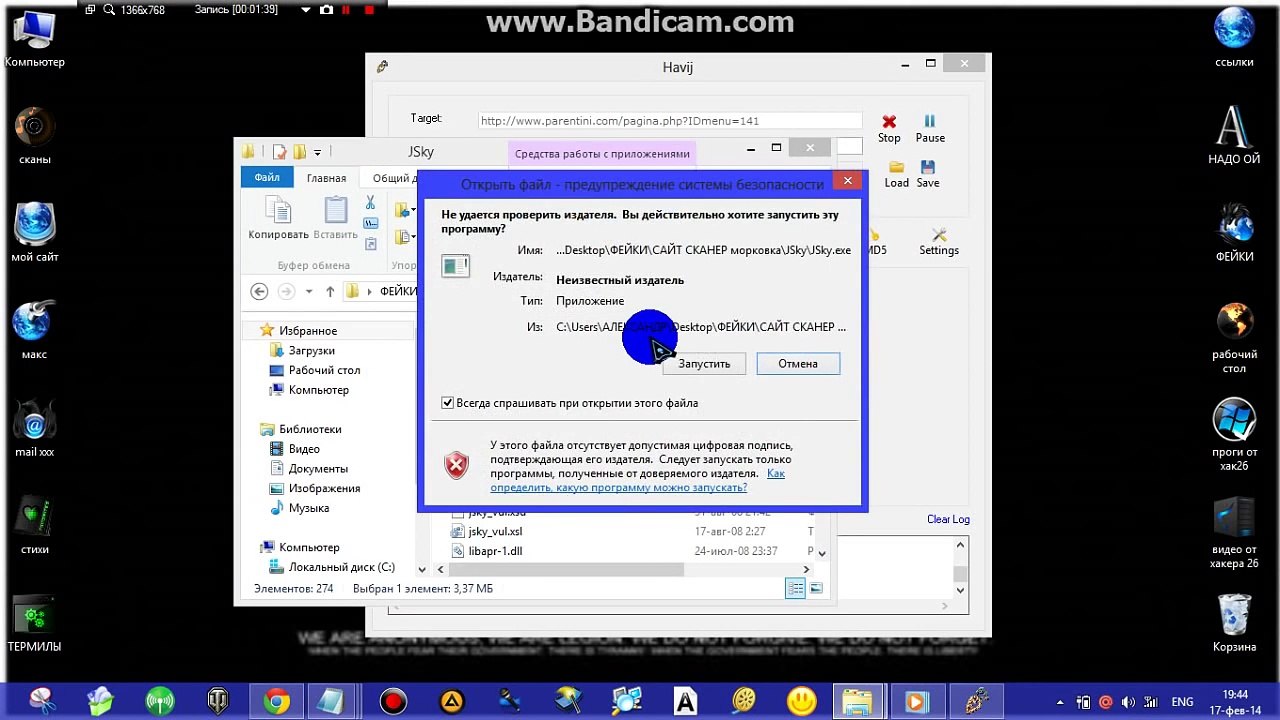Open the рабочий стол desktop shortcut

coord(1234,338)
